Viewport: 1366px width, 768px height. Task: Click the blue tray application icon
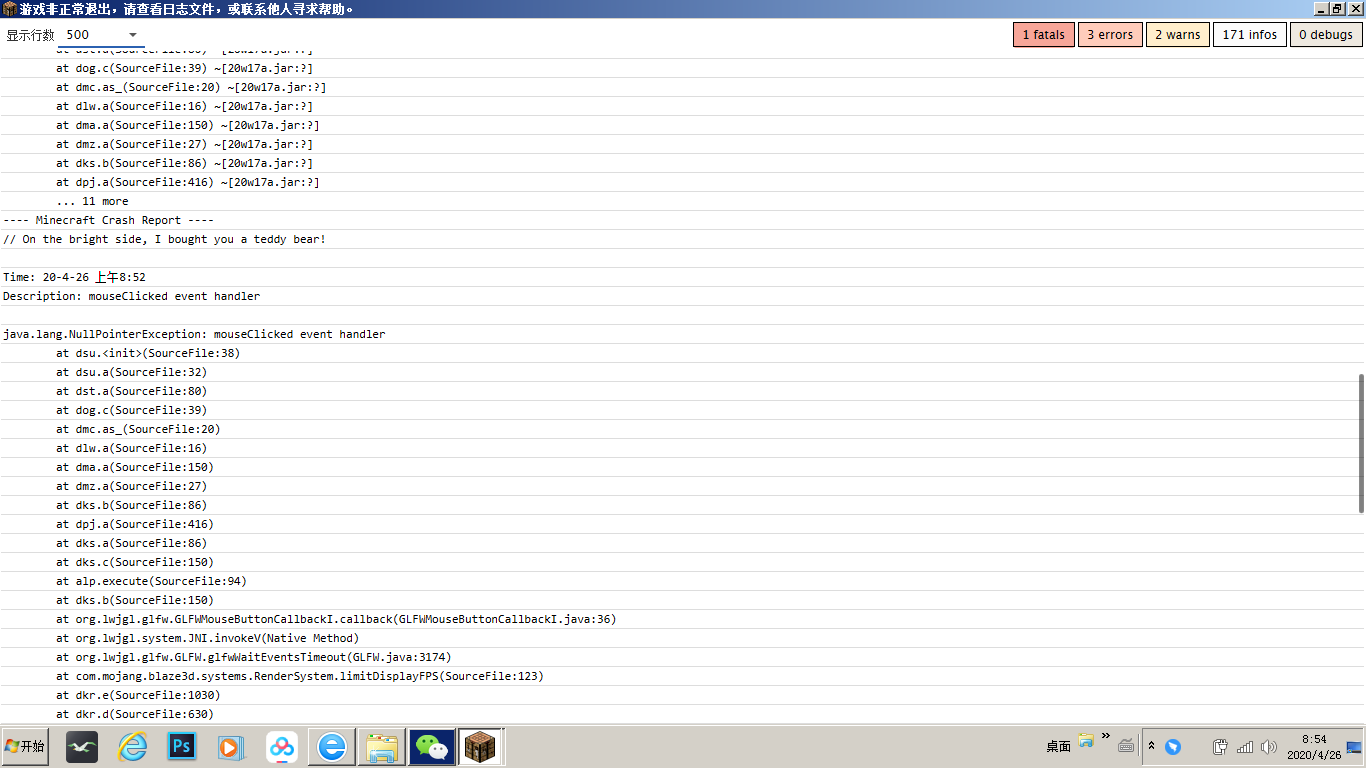pyautogui.click(x=1174, y=747)
